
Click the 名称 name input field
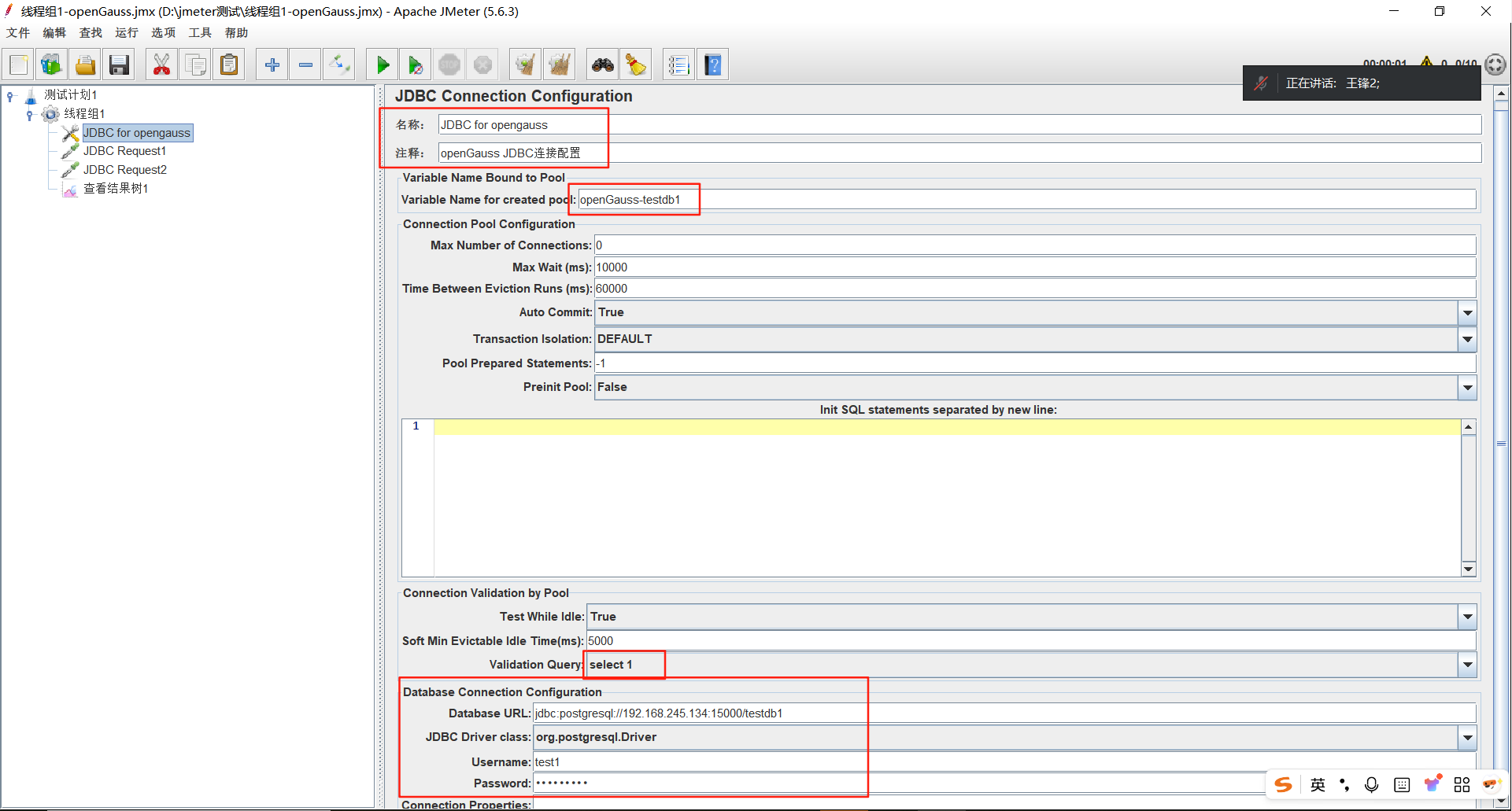pos(959,125)
